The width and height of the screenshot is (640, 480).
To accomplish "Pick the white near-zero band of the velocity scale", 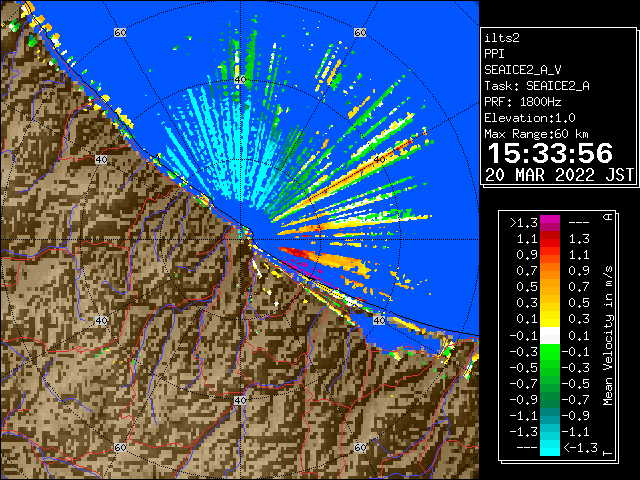I will click(550, 336).
